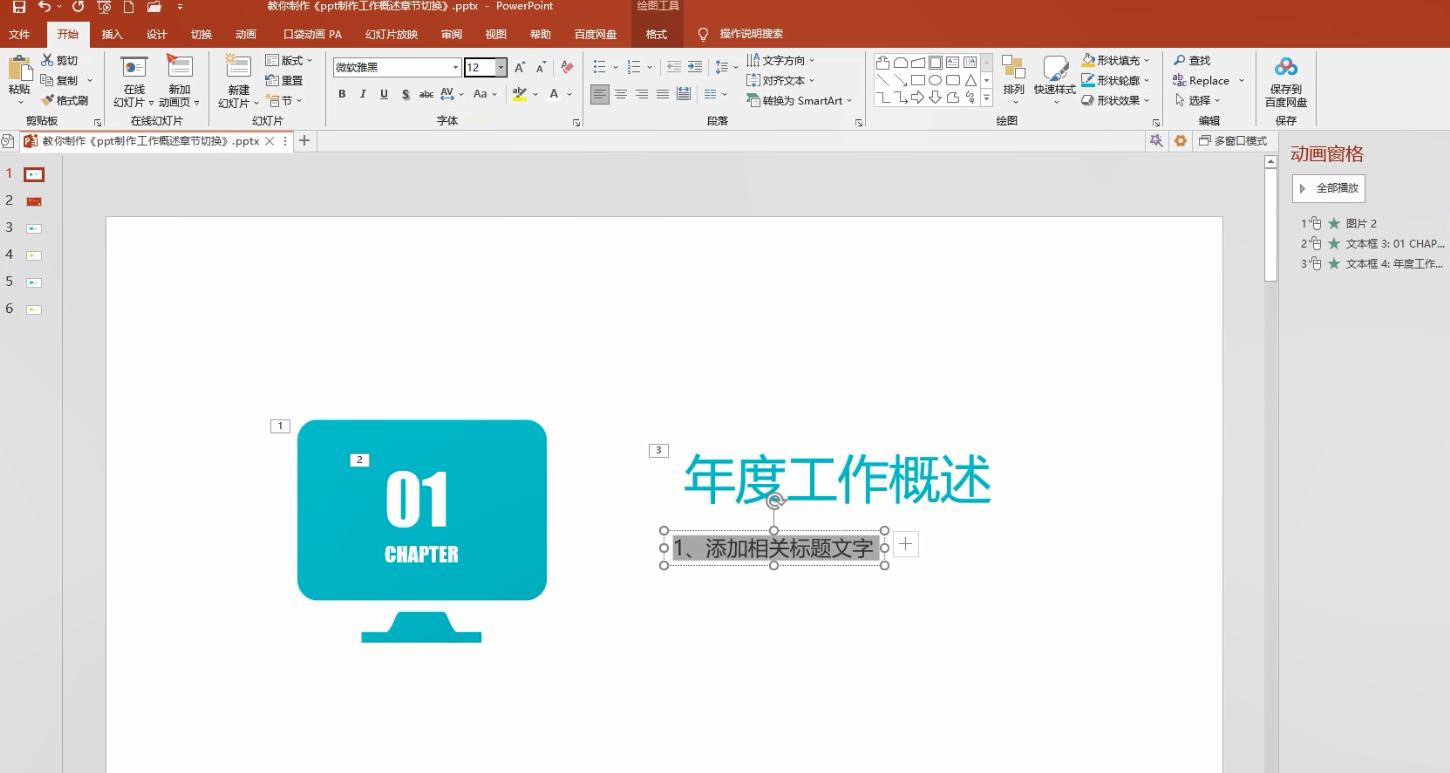
Task: Toggle bold formatting
Action: click(x=342, y=94)
